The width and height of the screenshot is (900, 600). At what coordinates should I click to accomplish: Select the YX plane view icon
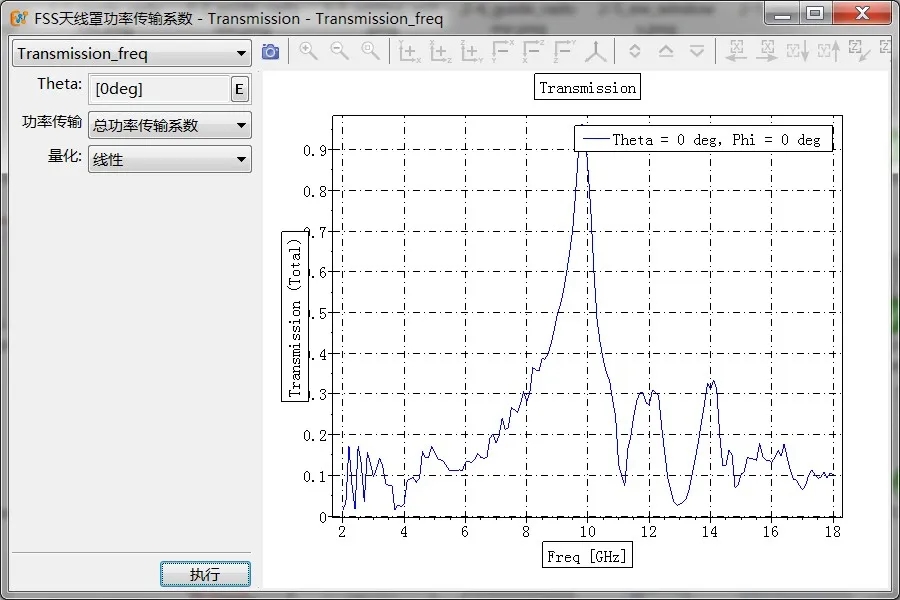409,52
